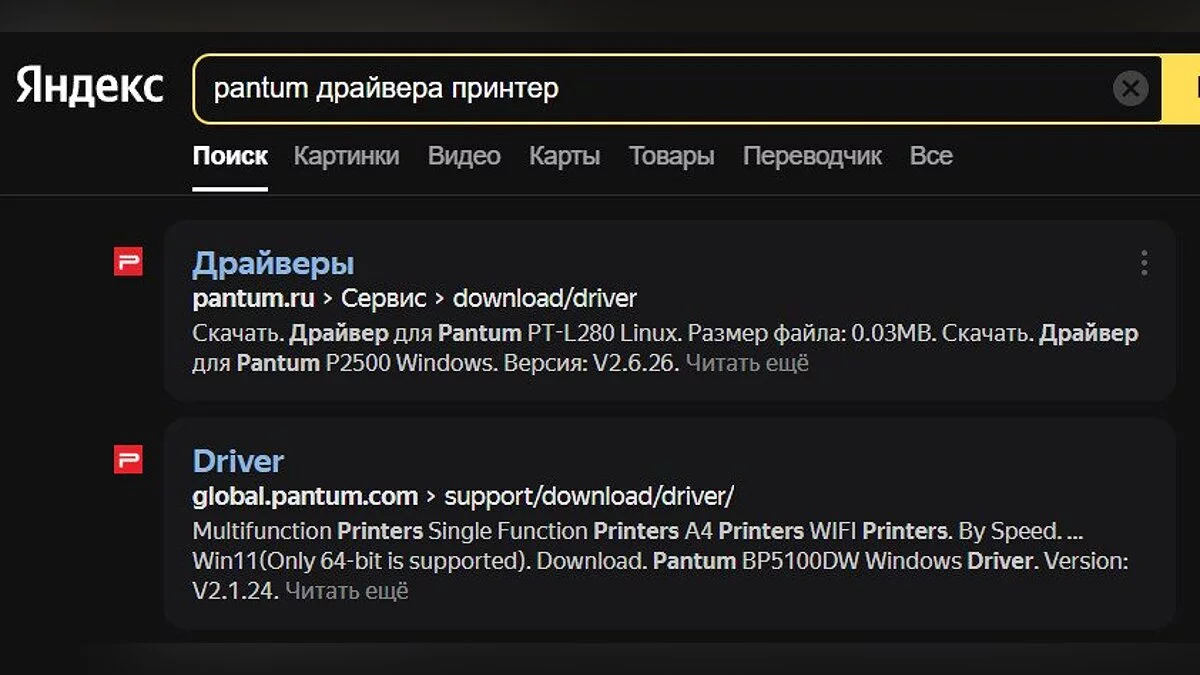Click the global.pantum.com site address

coord(305,496)
